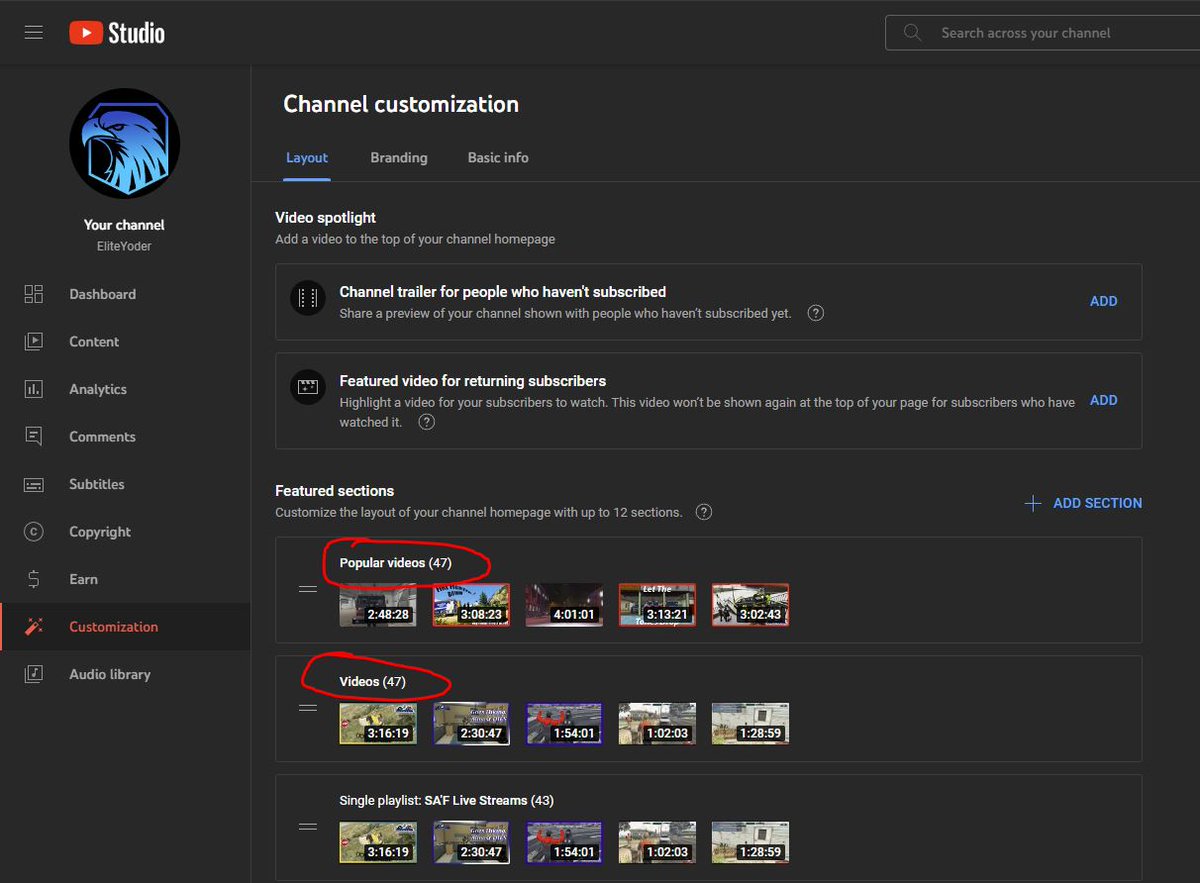
Task: Switch to the Branding tab
Action: click(x=399, y=158)
